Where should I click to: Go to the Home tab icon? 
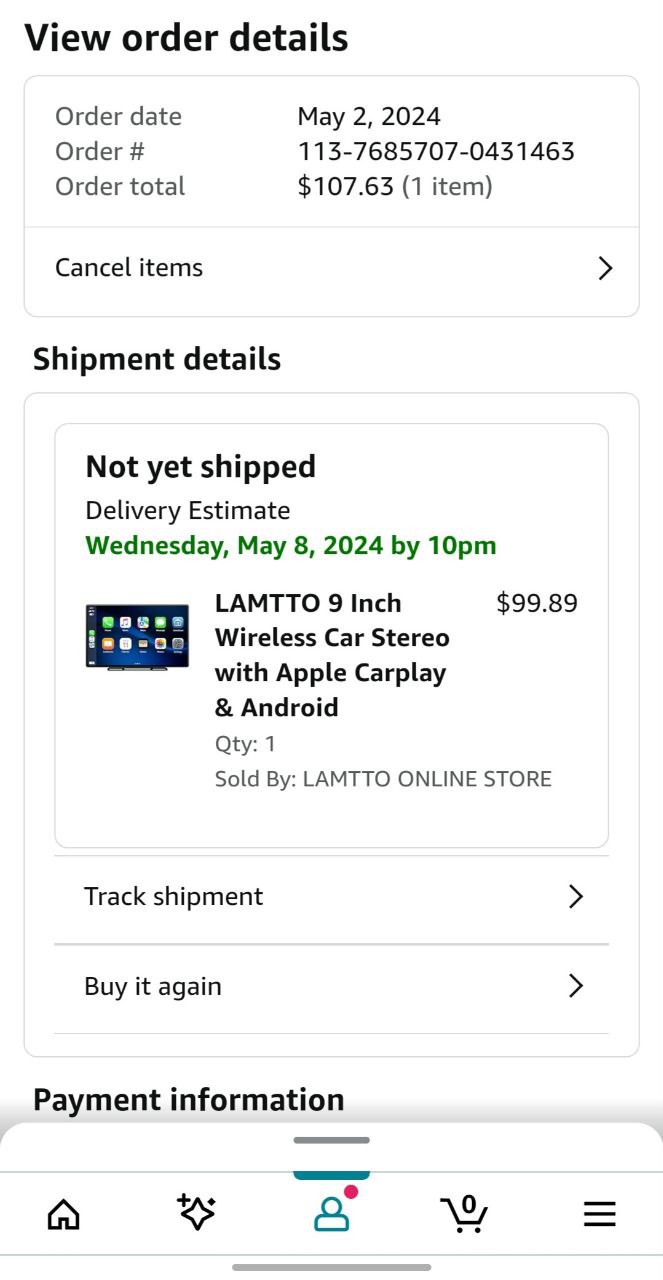point(64,1214)
